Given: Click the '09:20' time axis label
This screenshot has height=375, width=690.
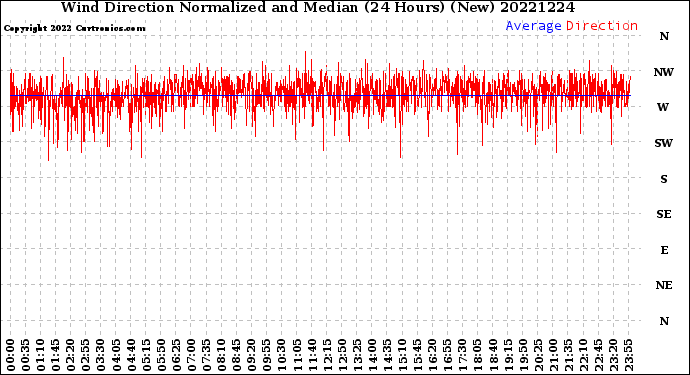Looking at the screenshot, I should pyautogui.click(x=251, y=356).
